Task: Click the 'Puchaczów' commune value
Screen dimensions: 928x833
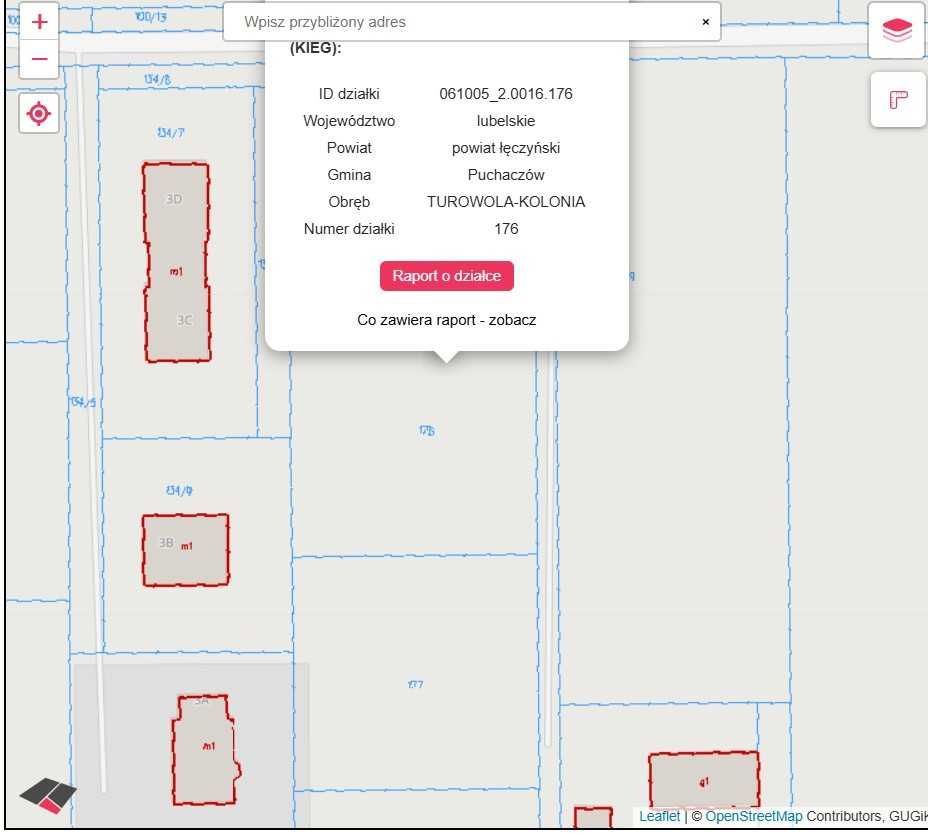Action: tap(506, 175)
